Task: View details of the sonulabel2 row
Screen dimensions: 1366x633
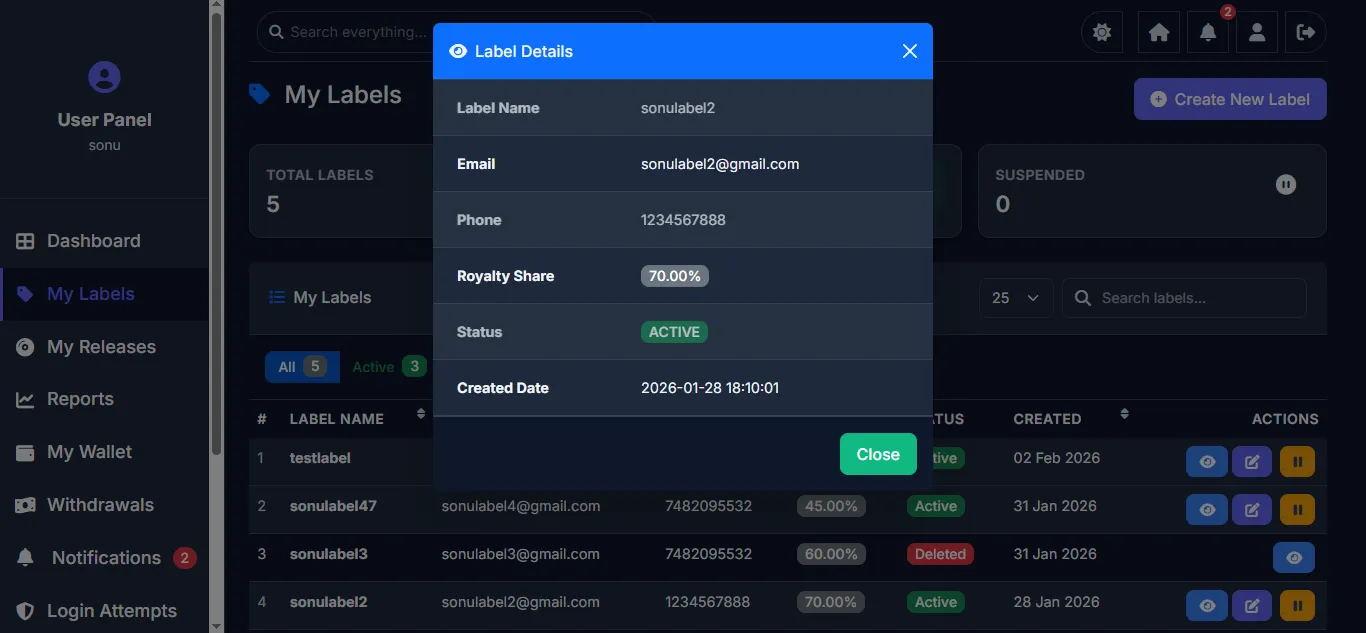Action: coord(1207,605)
